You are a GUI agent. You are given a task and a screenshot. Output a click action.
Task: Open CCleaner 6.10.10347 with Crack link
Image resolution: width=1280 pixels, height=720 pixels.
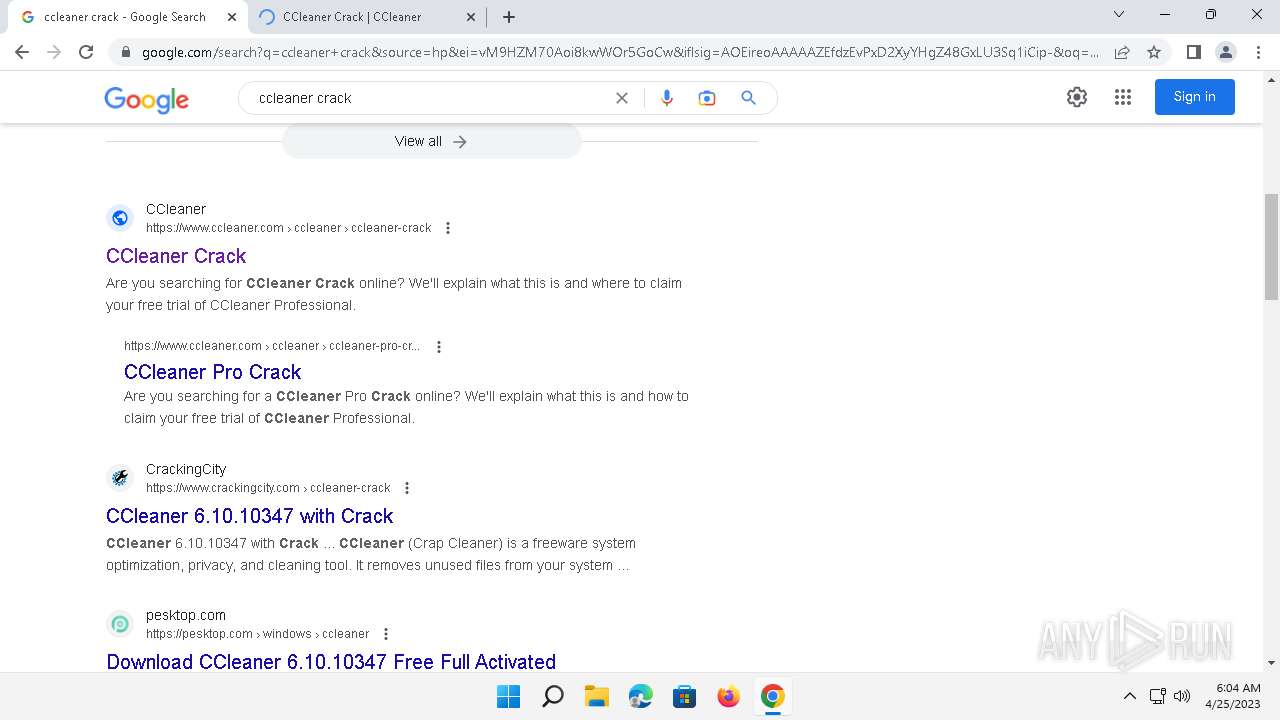click(x=250, y=516)
